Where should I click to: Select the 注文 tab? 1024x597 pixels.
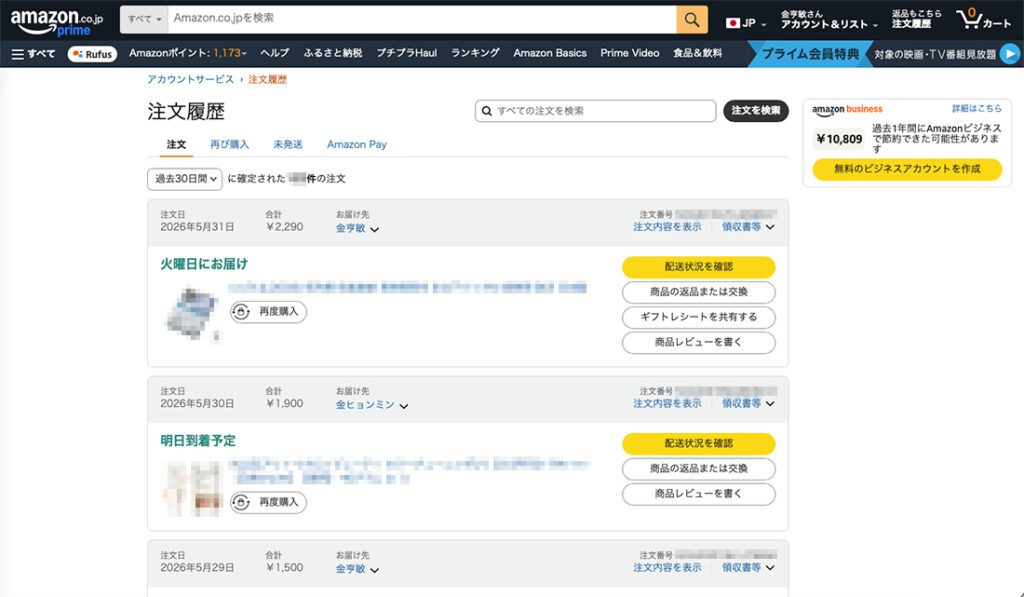pyautogui.click(x=176, y=144)
